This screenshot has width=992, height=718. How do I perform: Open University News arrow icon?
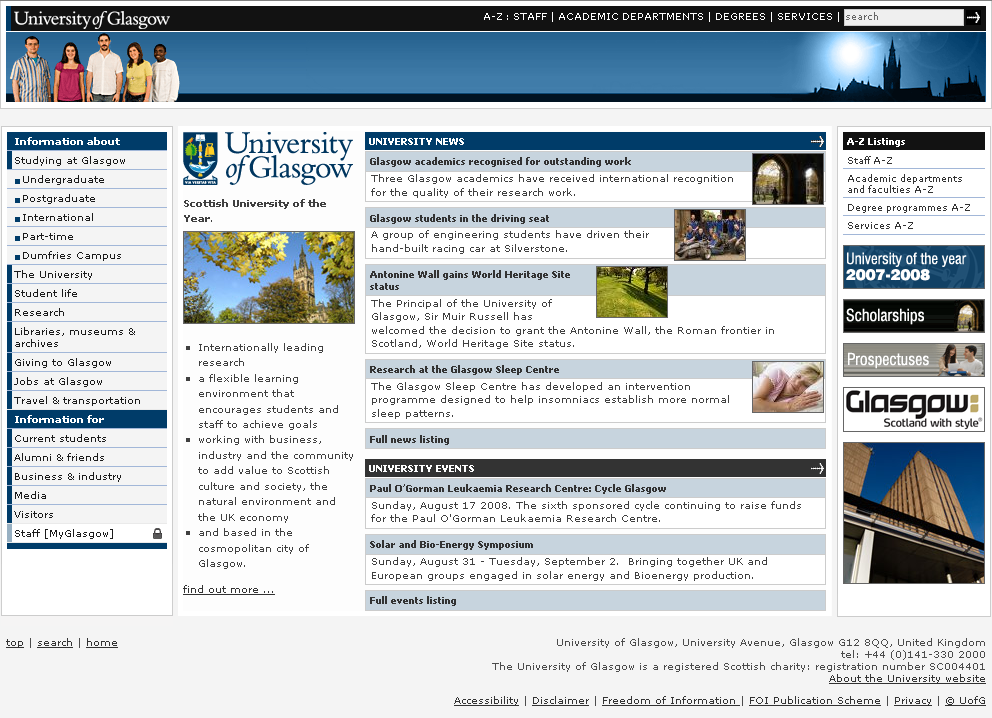[817, 142]
